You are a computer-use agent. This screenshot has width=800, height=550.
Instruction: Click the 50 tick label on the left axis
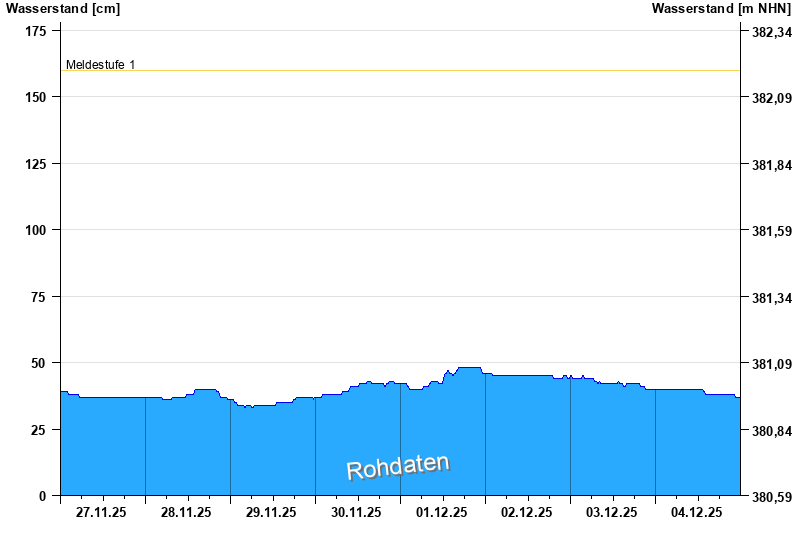coord(39,363)
